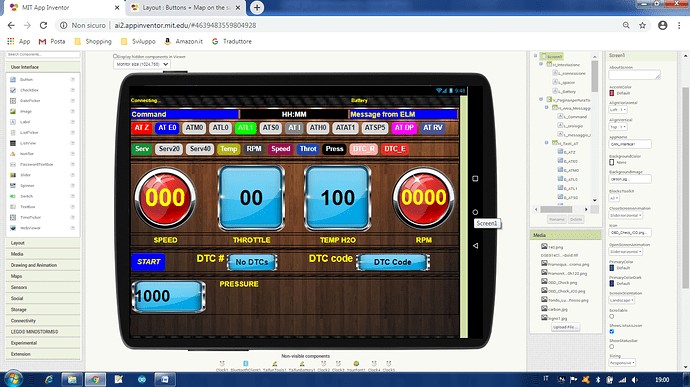
Task: Click the Android back triangle on the tablet preview
Action: tap(475, 246)
